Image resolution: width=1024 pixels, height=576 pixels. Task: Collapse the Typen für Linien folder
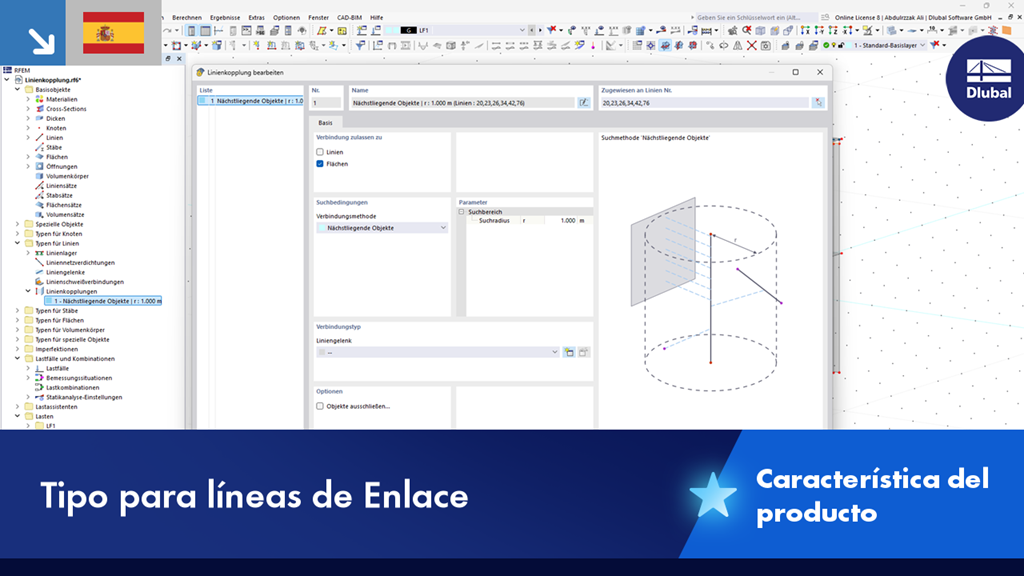click(18, 243)
